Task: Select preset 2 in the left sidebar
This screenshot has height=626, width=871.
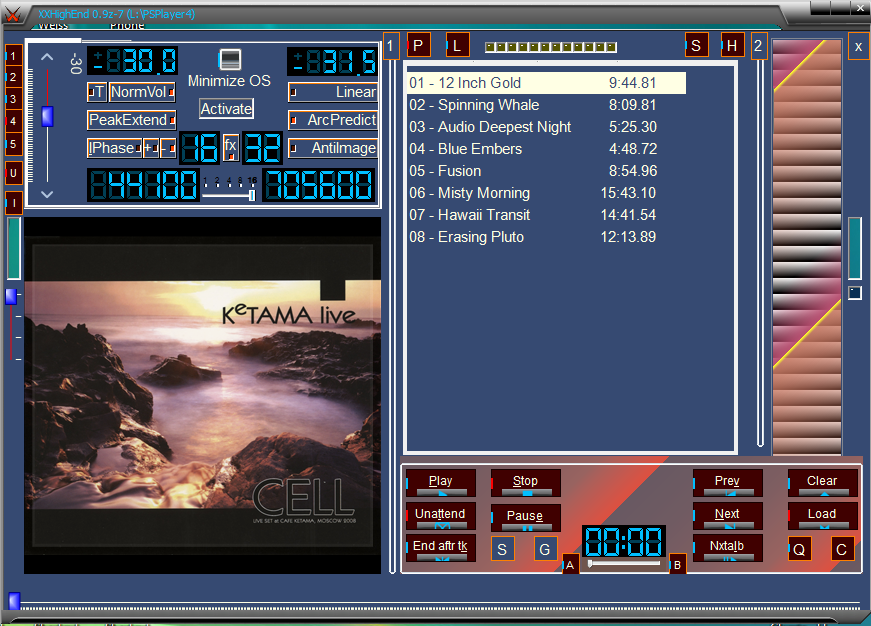Action: (x=13, y=77)
